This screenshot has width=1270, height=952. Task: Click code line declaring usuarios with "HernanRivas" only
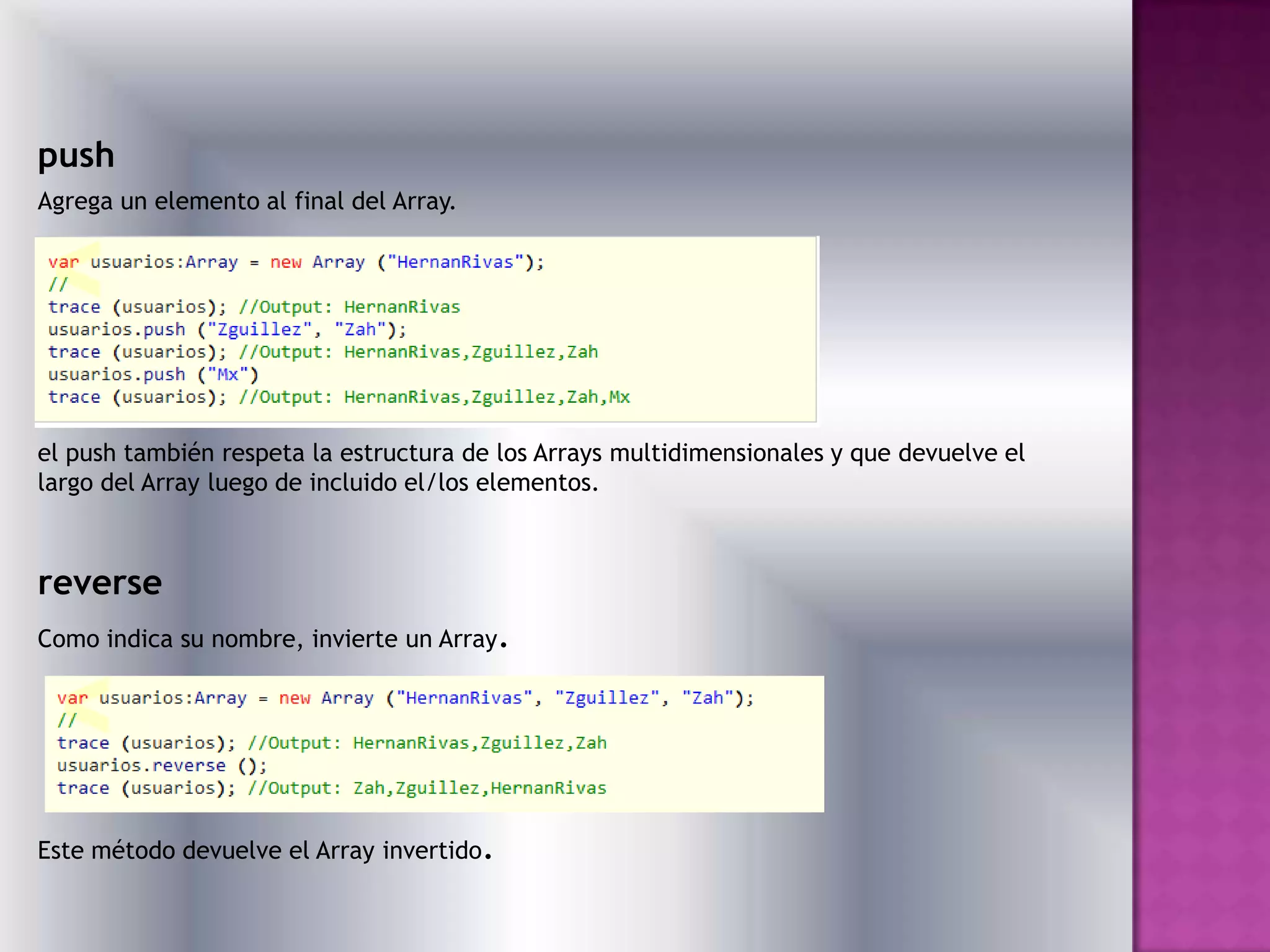point(296,262)
